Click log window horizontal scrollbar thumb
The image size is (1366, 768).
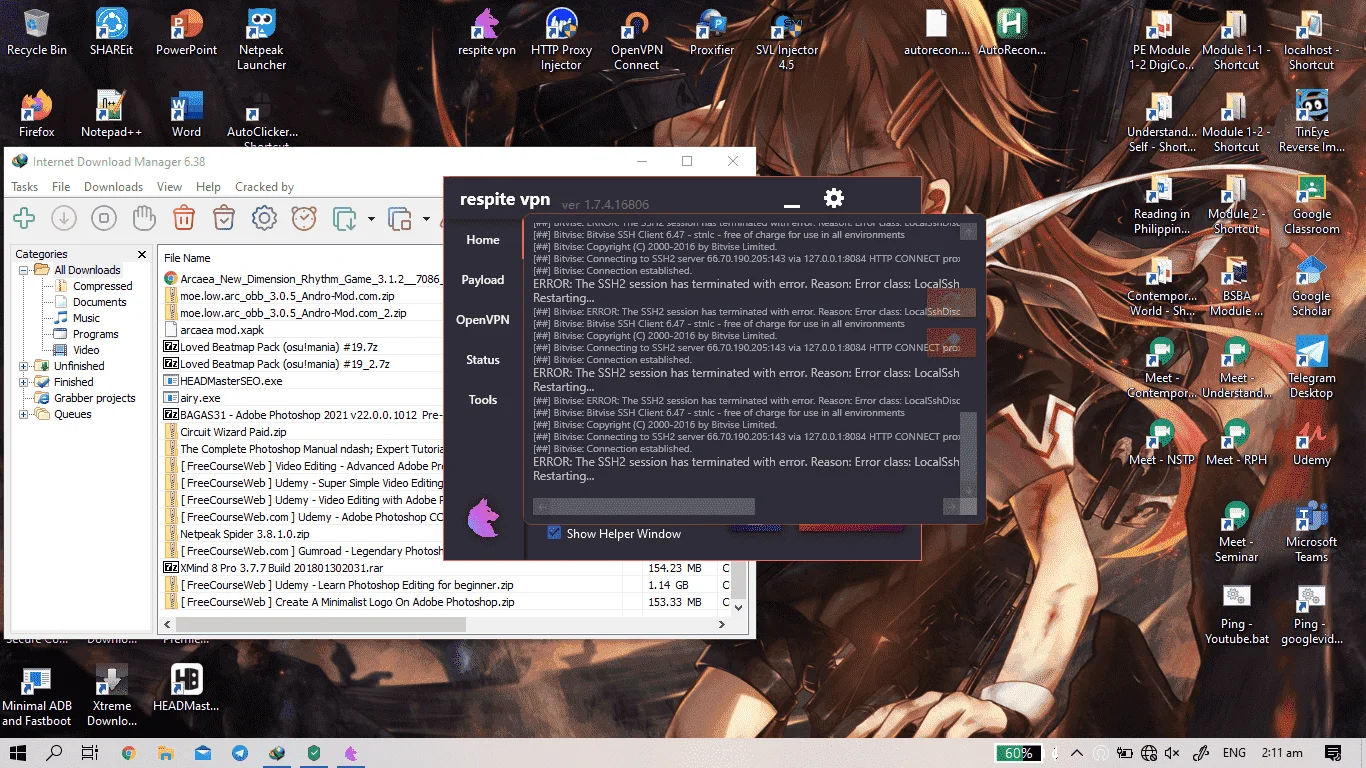click(652, 507)
